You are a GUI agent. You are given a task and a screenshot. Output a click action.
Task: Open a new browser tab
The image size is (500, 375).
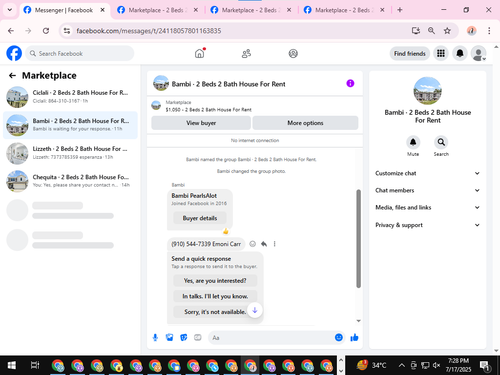coord(400,10)
